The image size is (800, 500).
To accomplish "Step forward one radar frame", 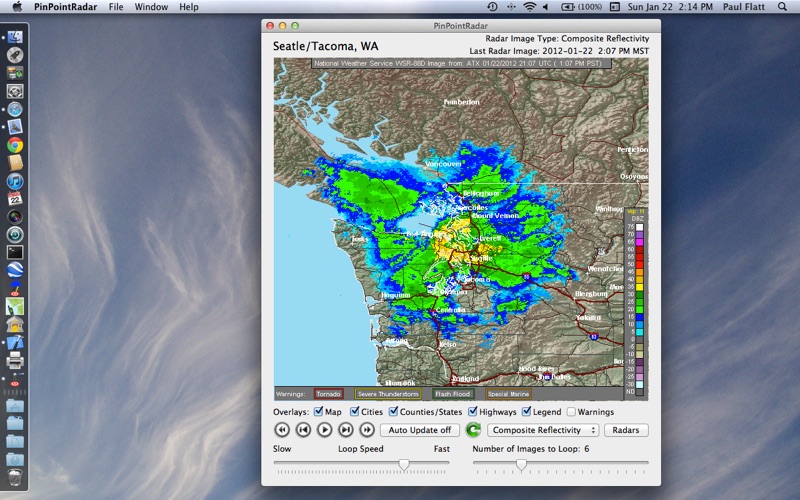I will coord(346,430).
